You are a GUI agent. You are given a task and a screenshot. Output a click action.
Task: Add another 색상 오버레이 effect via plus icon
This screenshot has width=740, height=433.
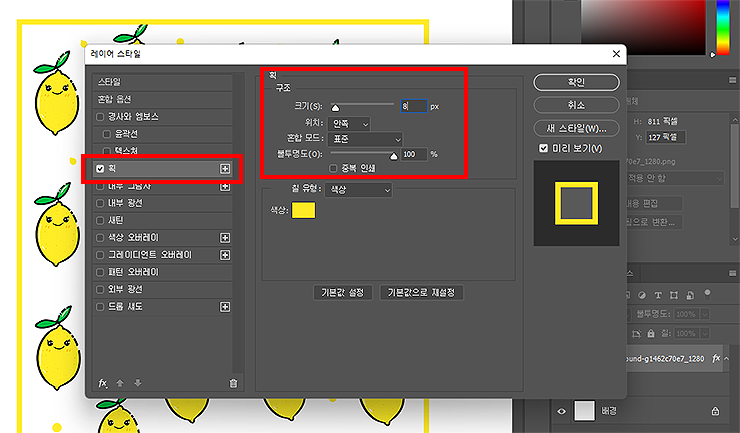[x=225, y=238]
